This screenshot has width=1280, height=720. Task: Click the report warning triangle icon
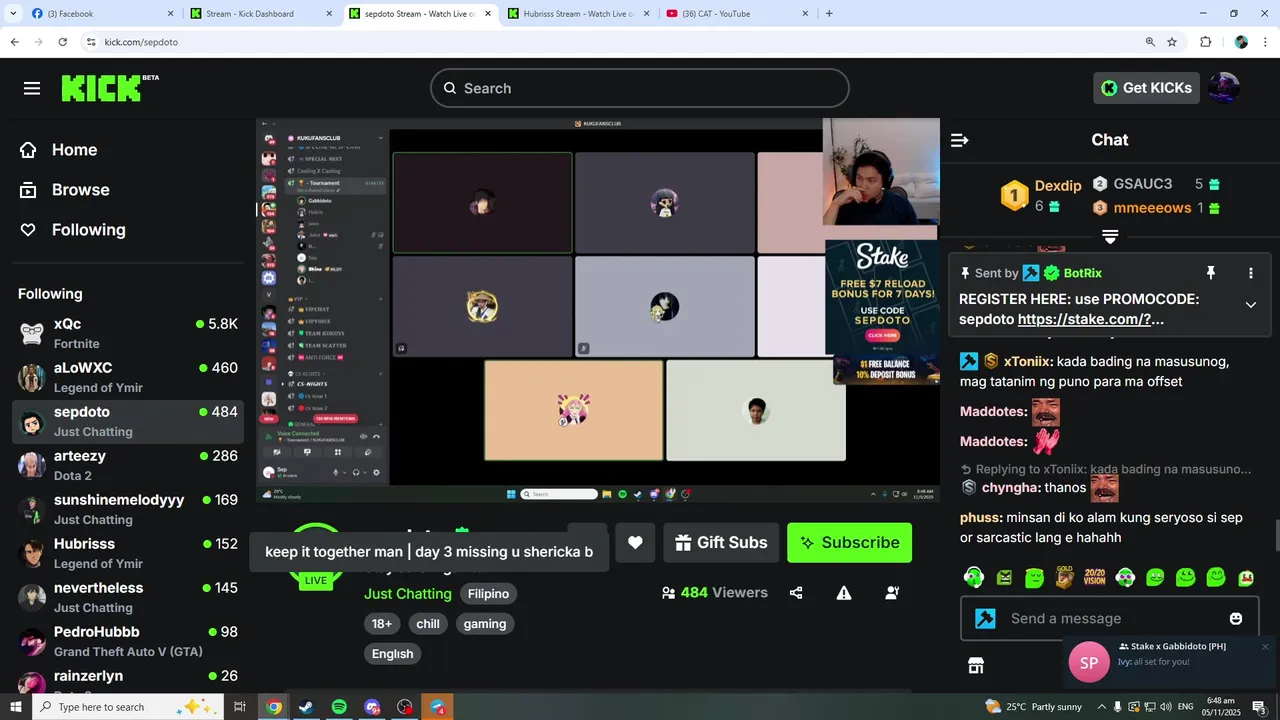point(844,593)
